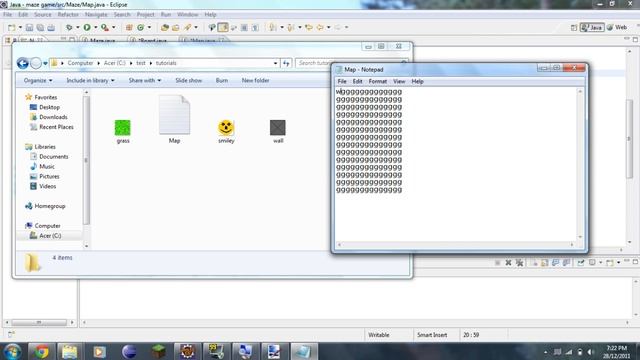Open Eclipse Navigate menu
Screen dimensions: 640x360
coord(96,15)
